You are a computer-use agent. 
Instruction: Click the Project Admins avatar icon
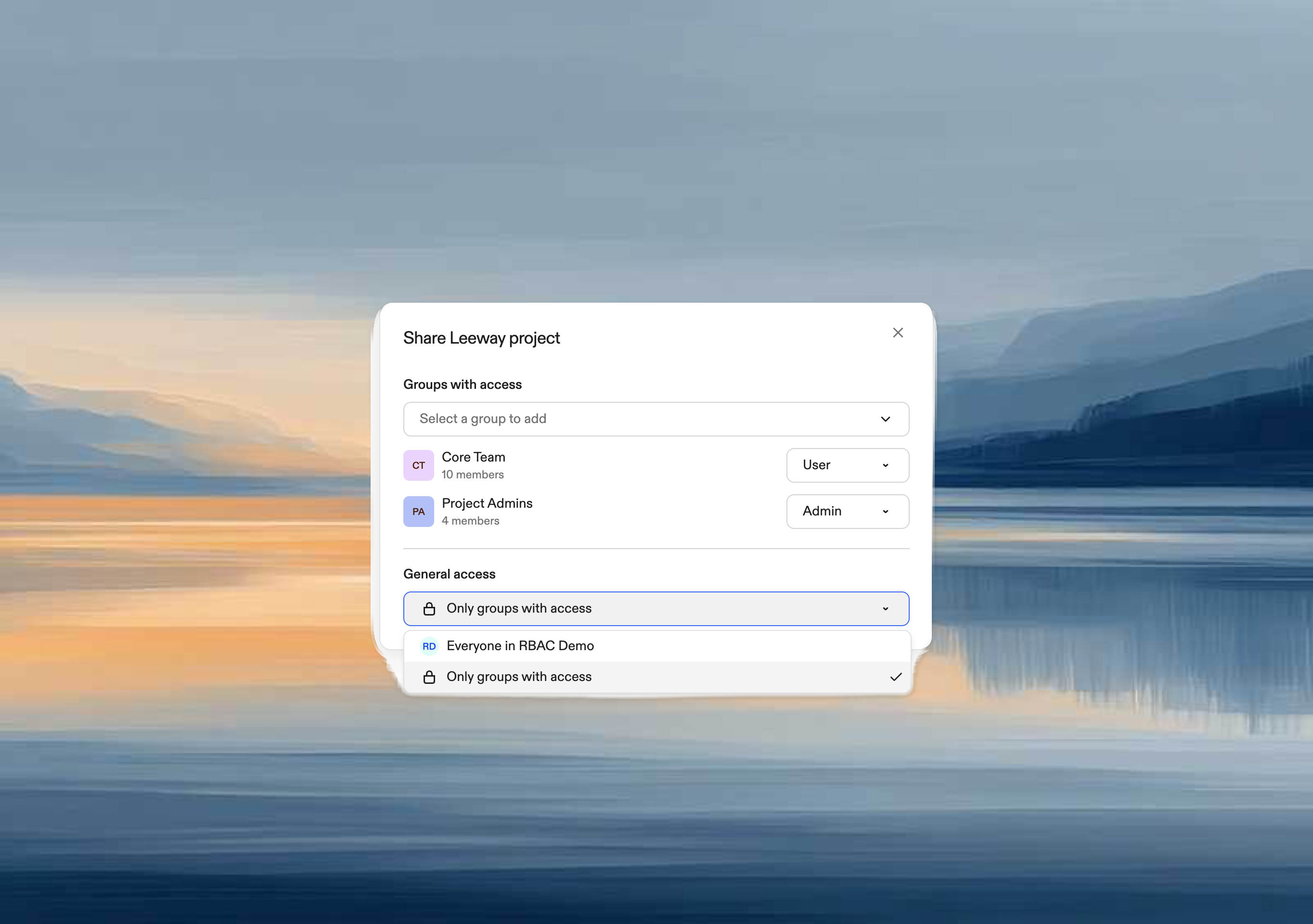[x=418, y=511]
